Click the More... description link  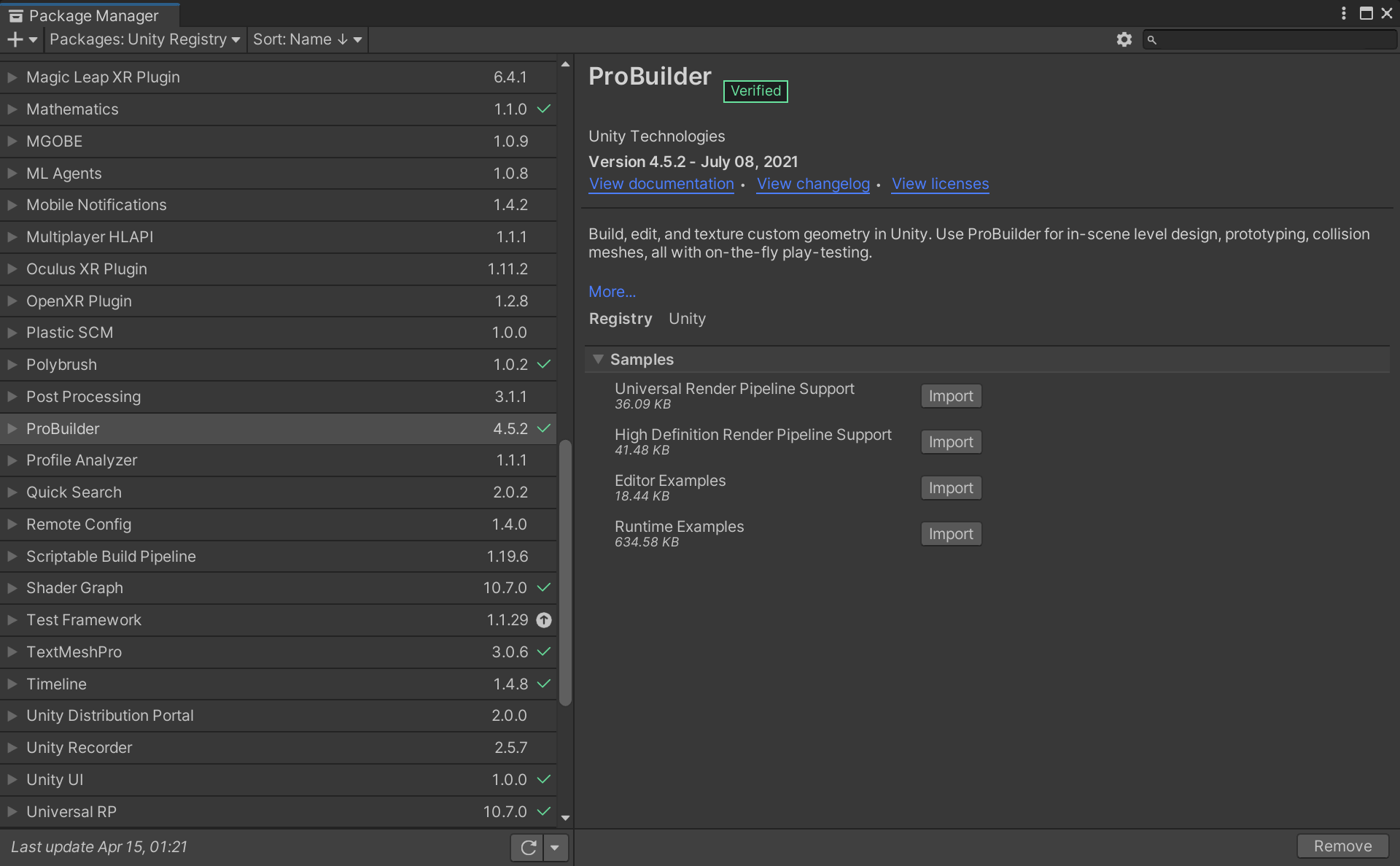tap(612, 292)
